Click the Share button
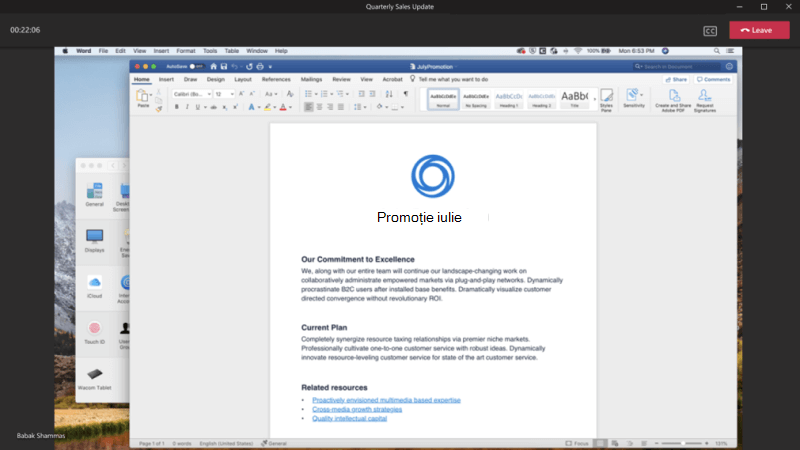Screen dimensions: 800x450 click(x=676, y=80)
